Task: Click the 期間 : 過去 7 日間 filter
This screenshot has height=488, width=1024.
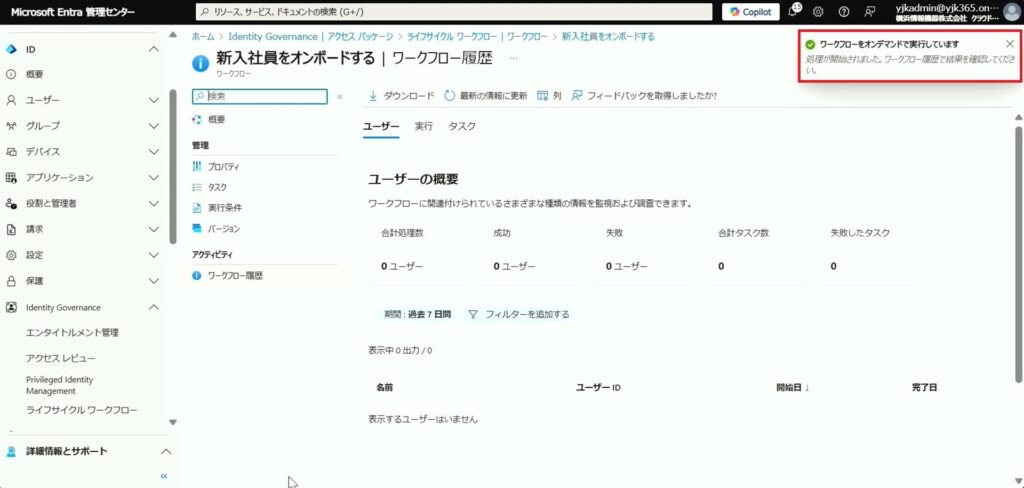Action: click(417, 314)
